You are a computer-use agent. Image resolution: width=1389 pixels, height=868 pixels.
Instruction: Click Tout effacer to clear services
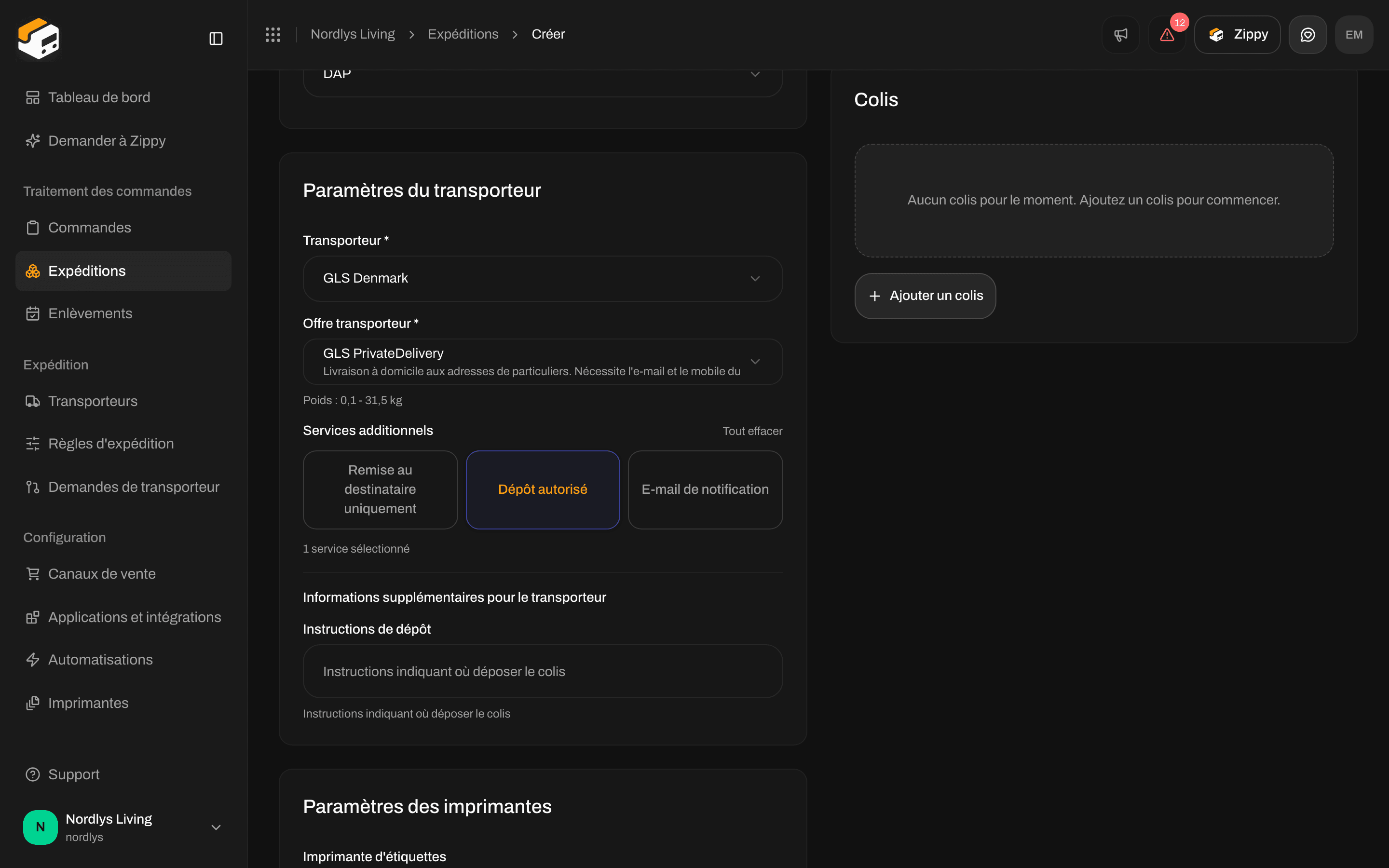[752, 431]
